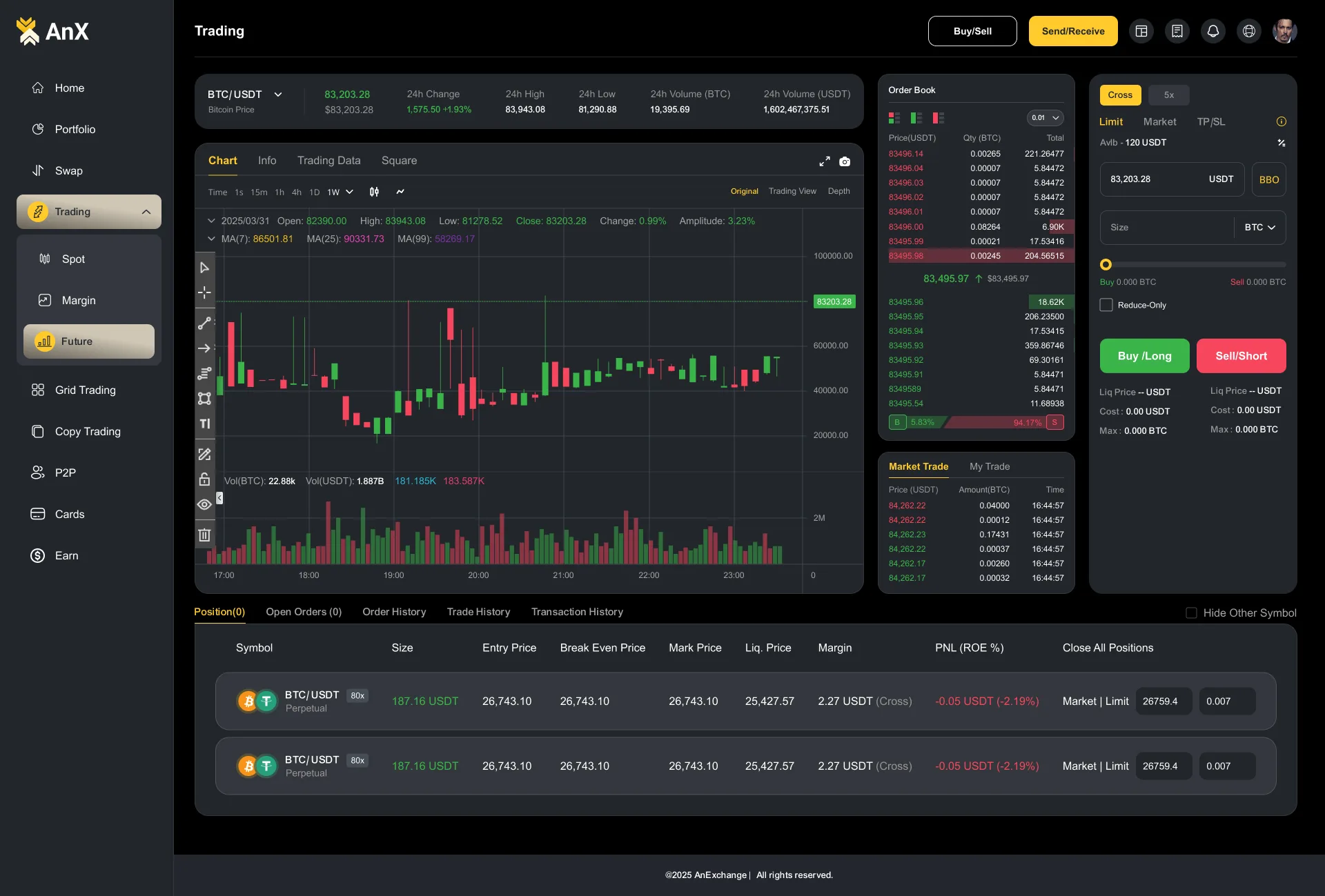The width and height of the screenshot is (1325, 896).
Task: Open the Grid Trading section
Action: coord(84,390)
